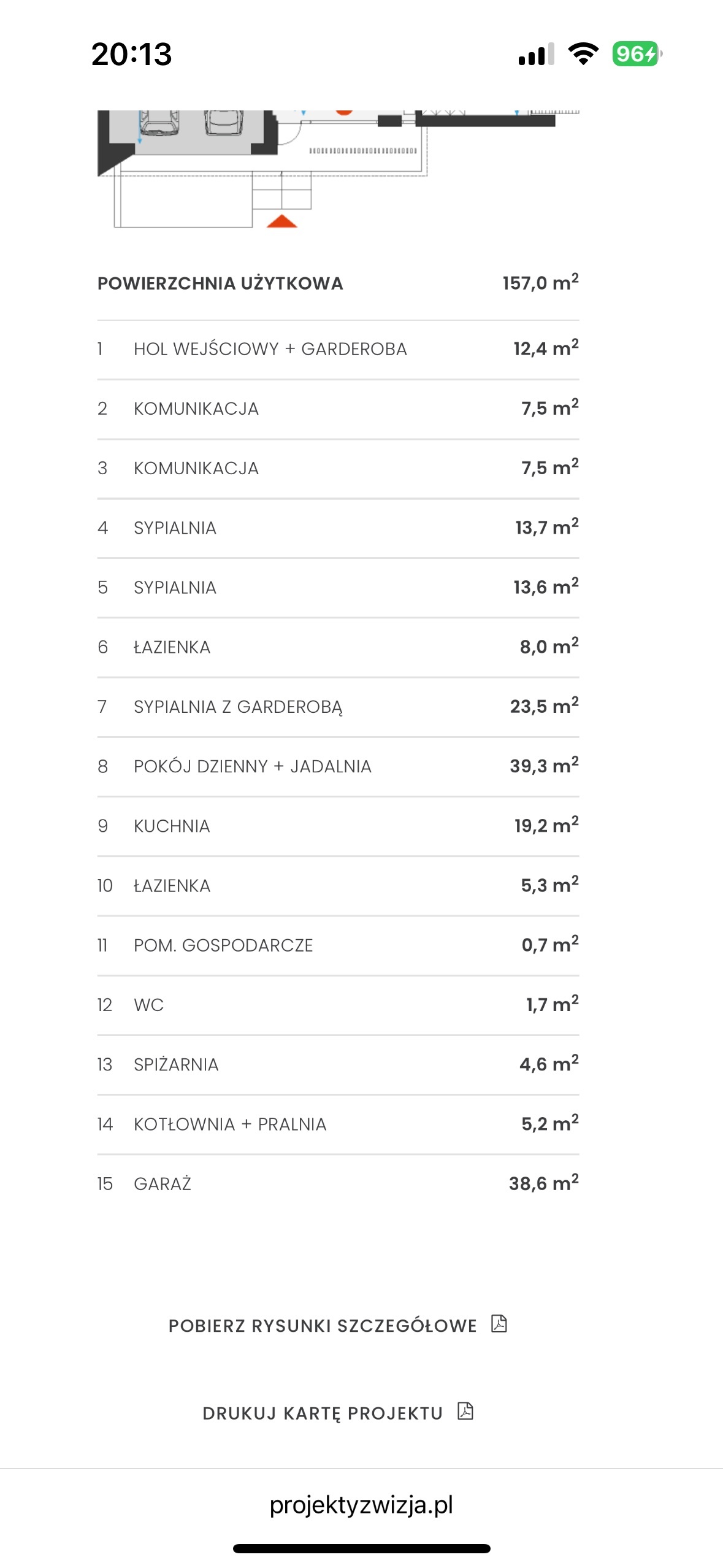The image size is (723, 1568).
Task: Tap the left car icon in garage plan
Action: 159,122
